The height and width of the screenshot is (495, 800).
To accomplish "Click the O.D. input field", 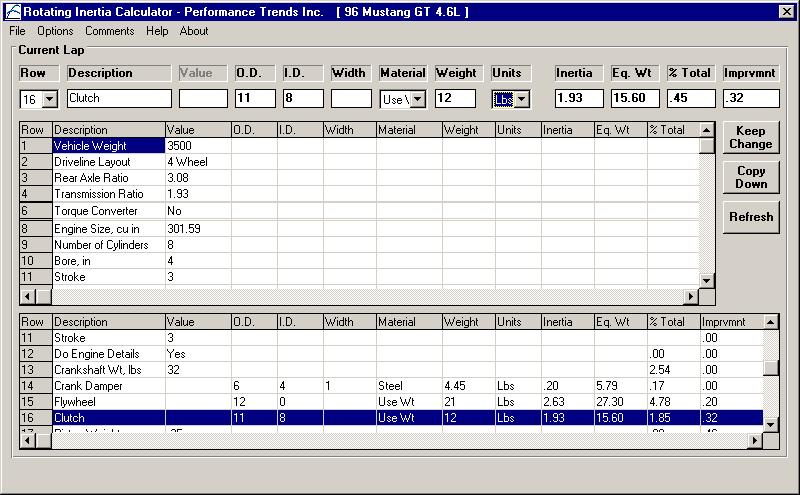I will point(255,98).
